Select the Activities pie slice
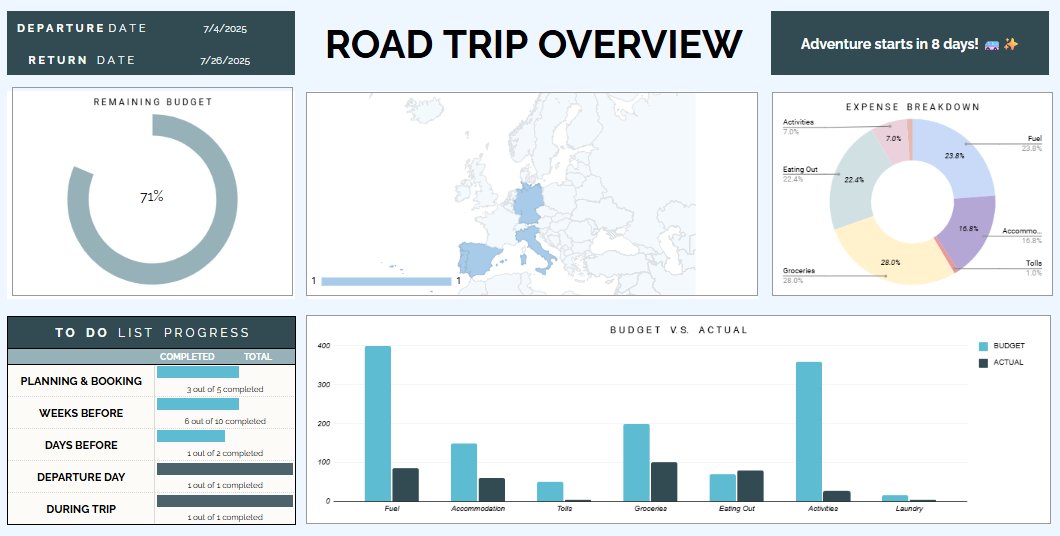 tap(892, 137)
